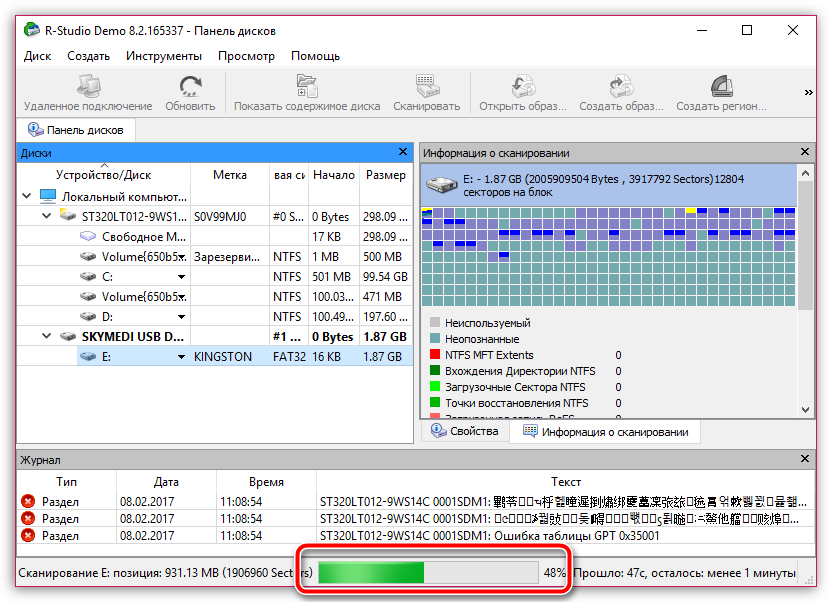Click the E: partition drive icon
The height and width of the screenshot is (602, 832).
coord(88,356)
